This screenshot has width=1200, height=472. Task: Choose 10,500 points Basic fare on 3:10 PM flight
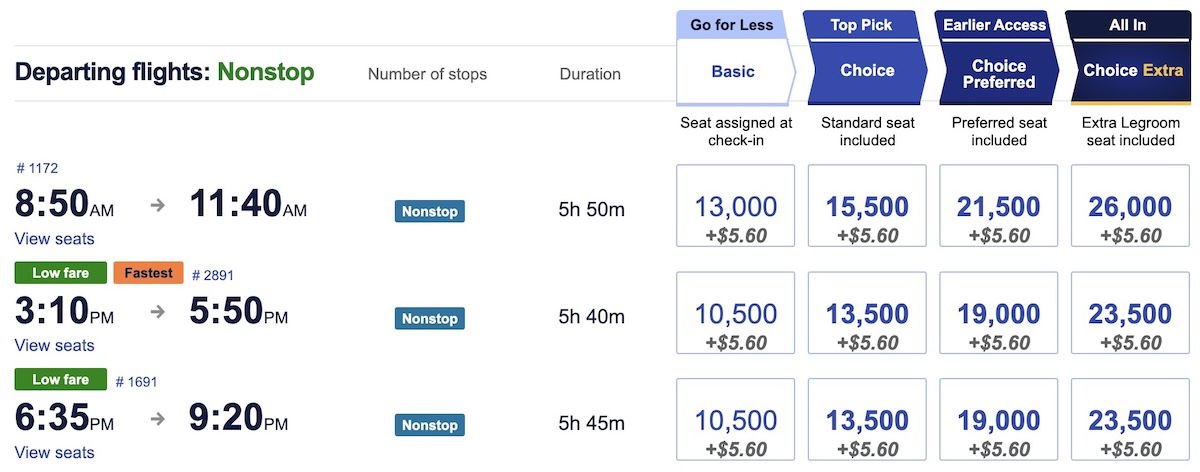click(736, 324)
